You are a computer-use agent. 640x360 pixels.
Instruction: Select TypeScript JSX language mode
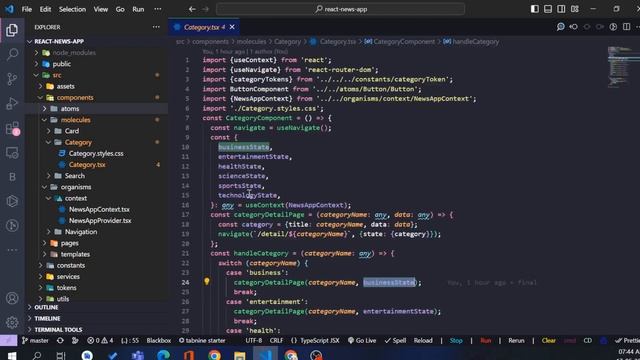point(315,340)
